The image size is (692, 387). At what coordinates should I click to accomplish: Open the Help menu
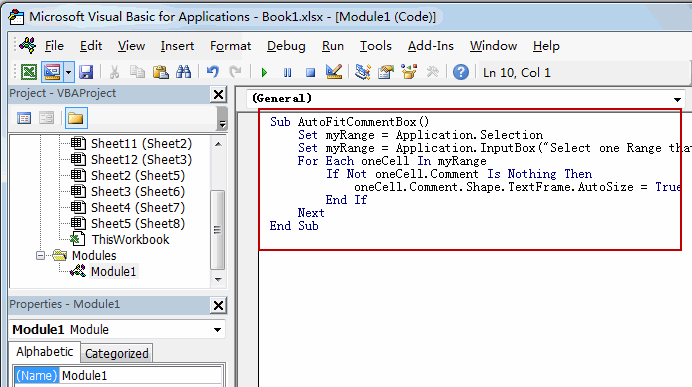(546, 45)
